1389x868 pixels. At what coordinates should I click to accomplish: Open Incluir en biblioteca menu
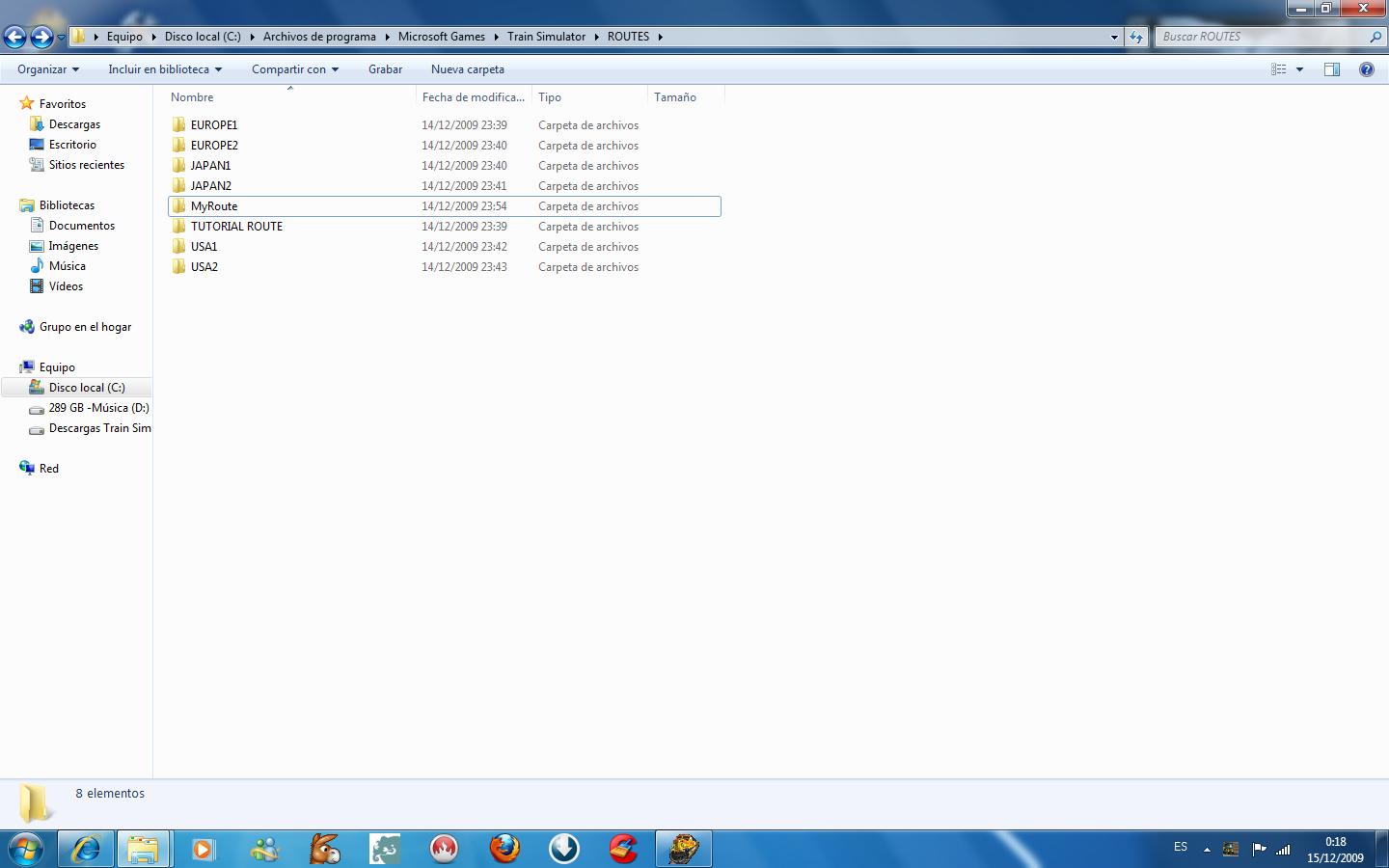(x=165, y=69)
